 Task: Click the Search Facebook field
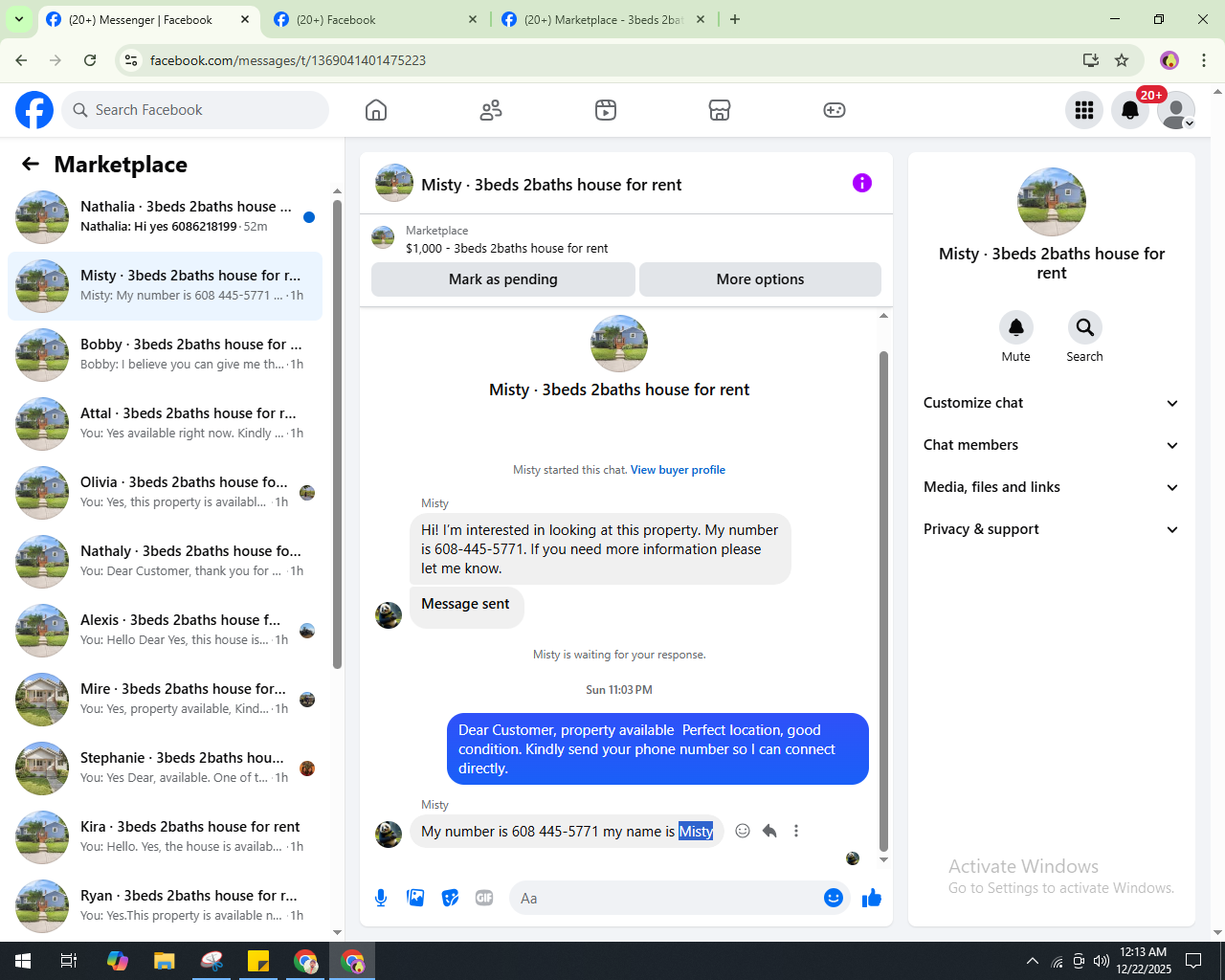pyautogui.click(x=195, y=110)
